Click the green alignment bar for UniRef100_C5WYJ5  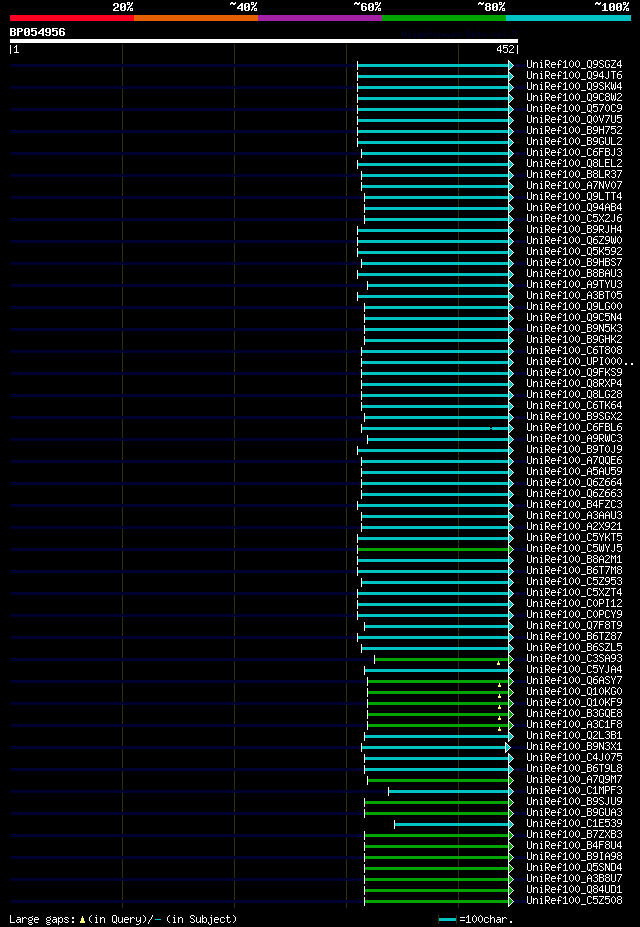click(x=433, y=549)
